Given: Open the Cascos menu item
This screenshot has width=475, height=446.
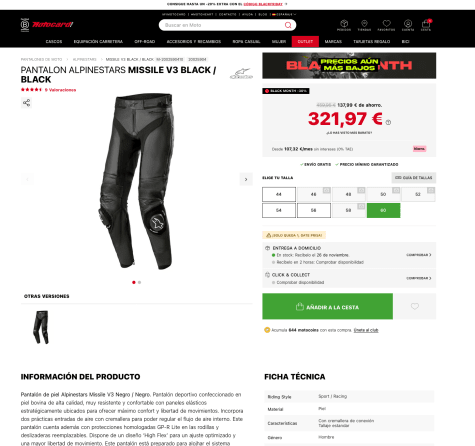Looking at the screenshot, I should click(54, 42).
